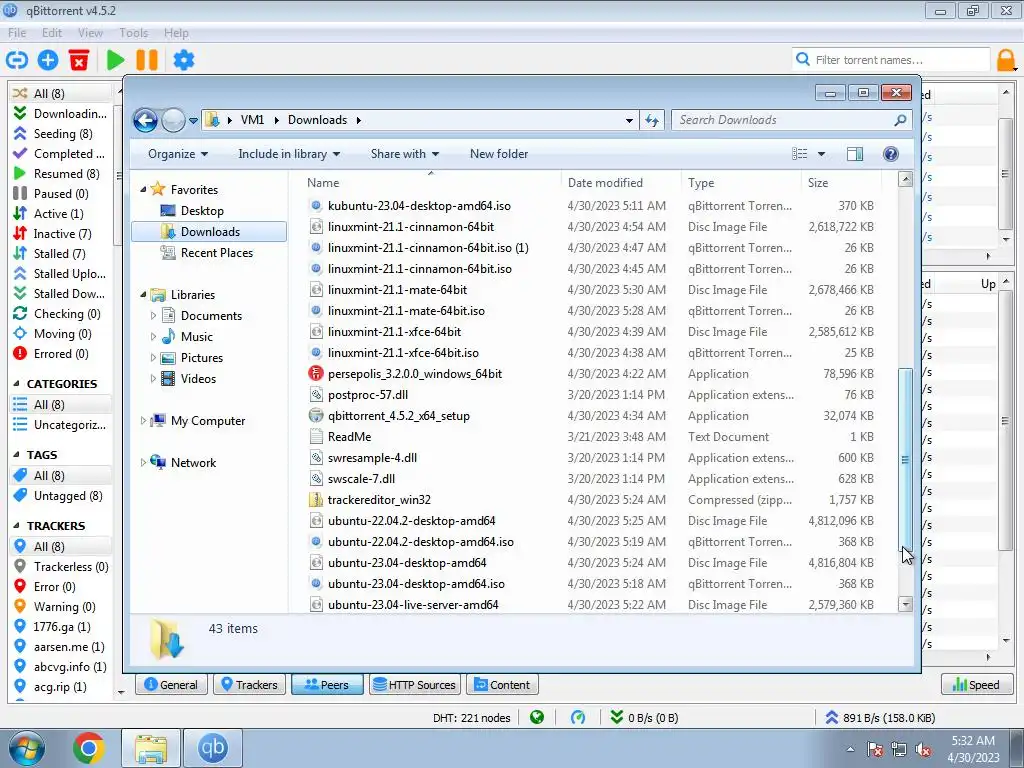The width and height of the screenshot is (1024, 768).
Task: Open the view options dropdown arrow
Action: pyautogui.click(x=821, y=154)
